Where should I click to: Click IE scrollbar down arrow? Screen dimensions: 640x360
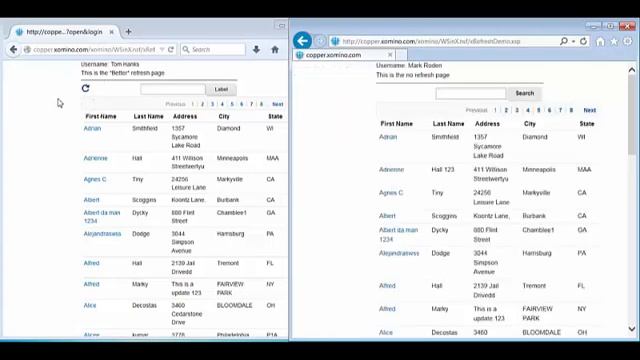pos(632,329)
